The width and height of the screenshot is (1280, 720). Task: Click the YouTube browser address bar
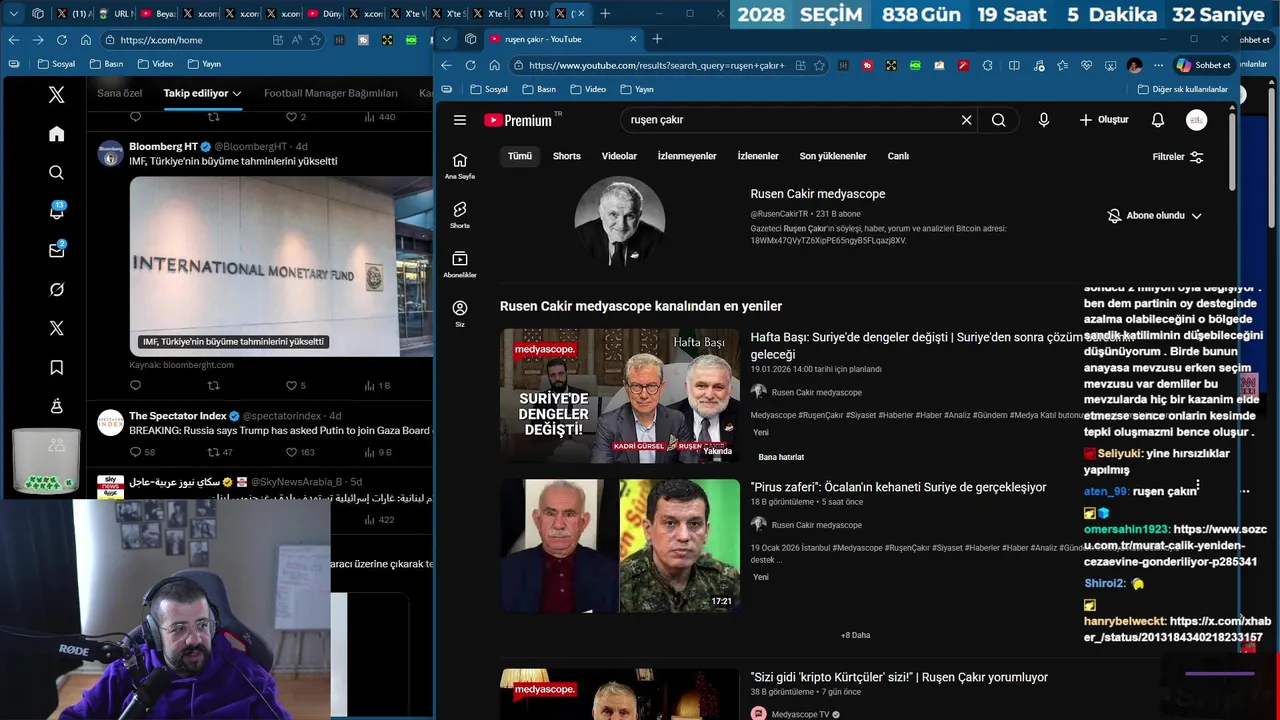(656, 65)
